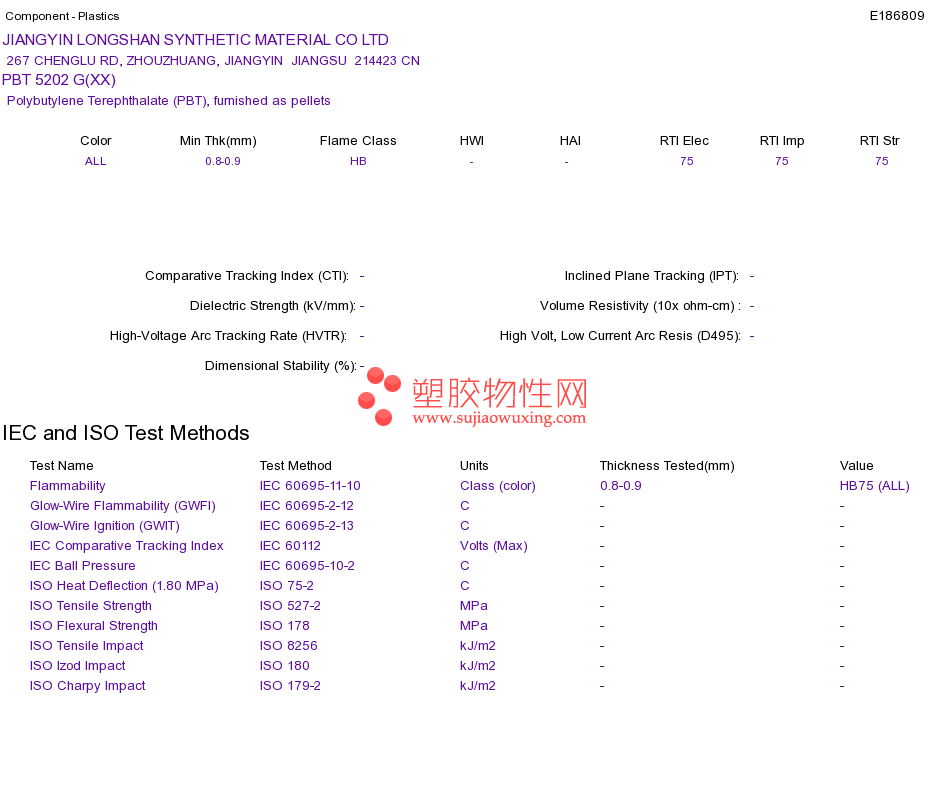Select the Flammability test name
Image resolution: width=950 pixels, height=800 pixels.
click(x=68, y=485)
